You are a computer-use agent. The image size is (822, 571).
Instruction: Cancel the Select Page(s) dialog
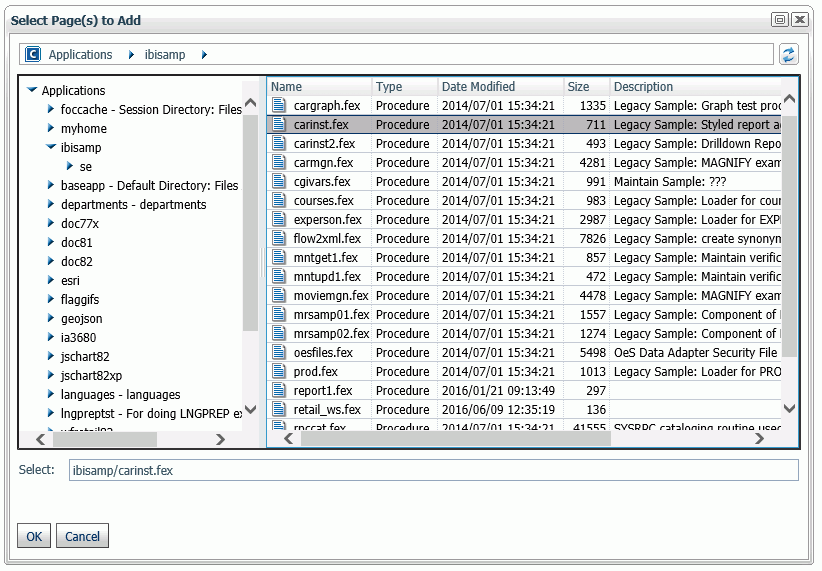(x=82, y=536)
